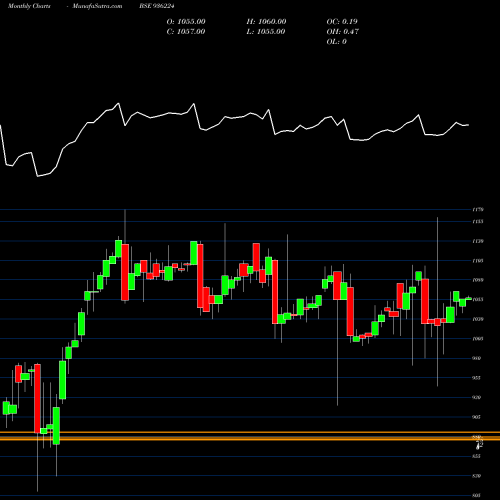Click the 980 price axis label

(x=477, y=358)
